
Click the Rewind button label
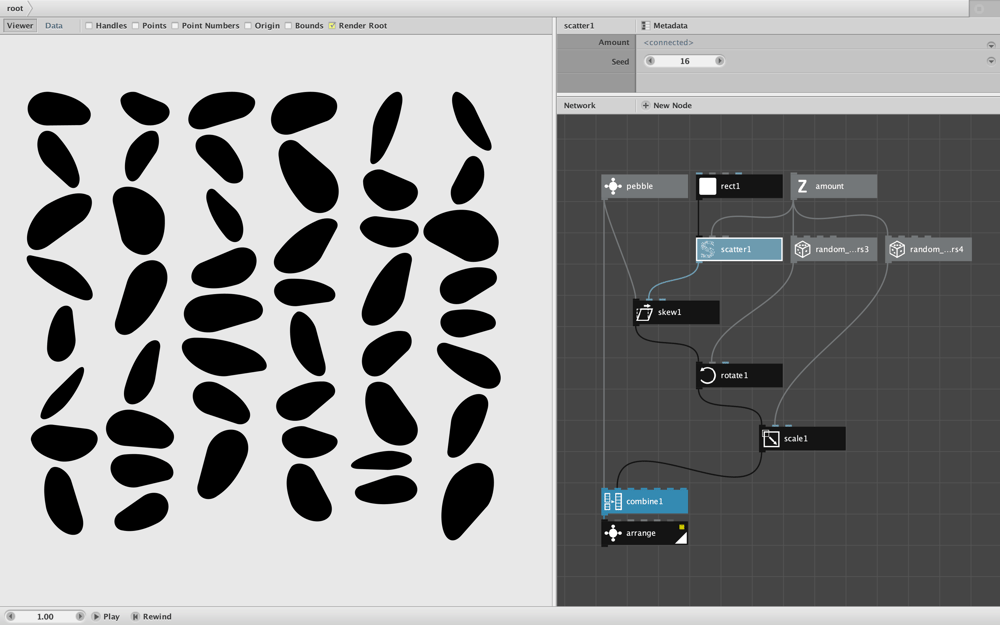[157, 616]
